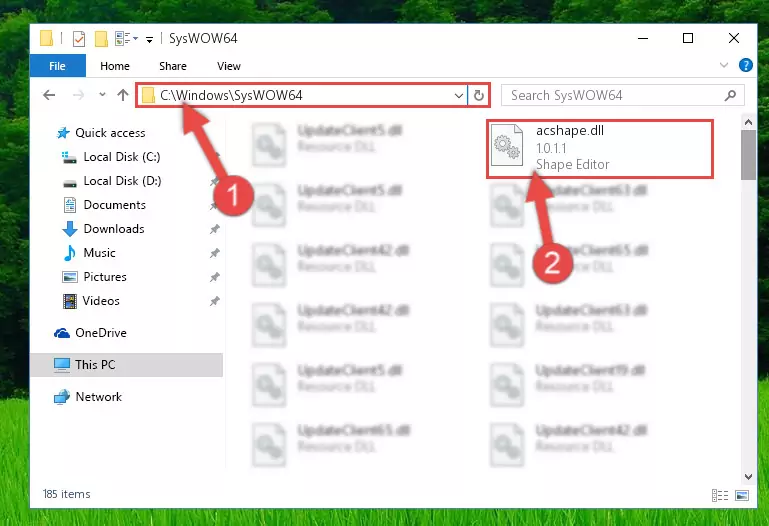
Task: Select Quick access in navigation pane
Action: (110, 133)
